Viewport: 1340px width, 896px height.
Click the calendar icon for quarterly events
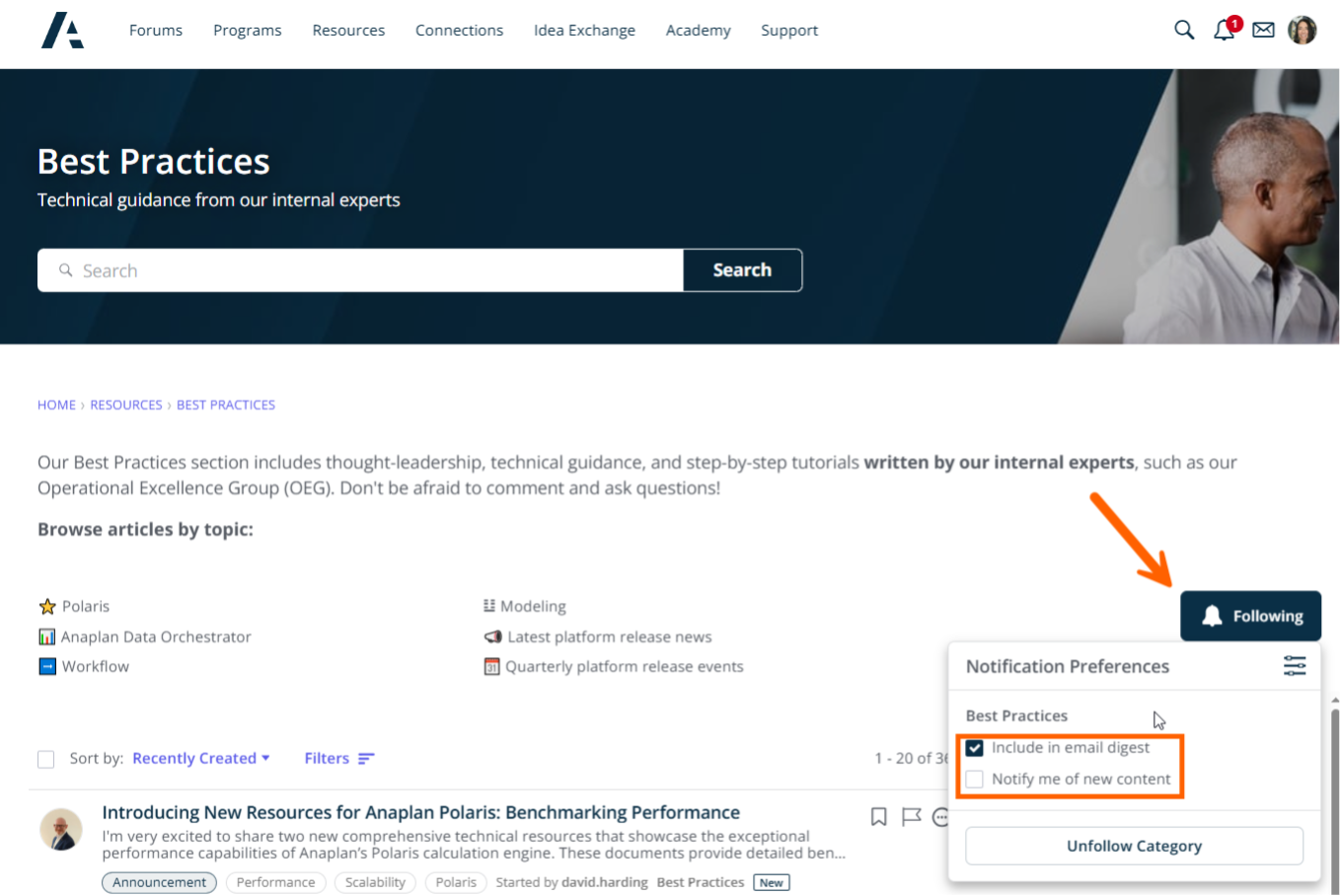[491, 667]
